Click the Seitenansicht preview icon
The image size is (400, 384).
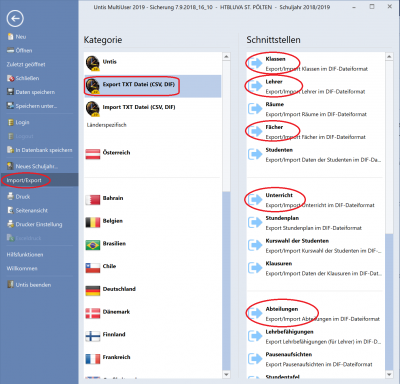[10, 210]
